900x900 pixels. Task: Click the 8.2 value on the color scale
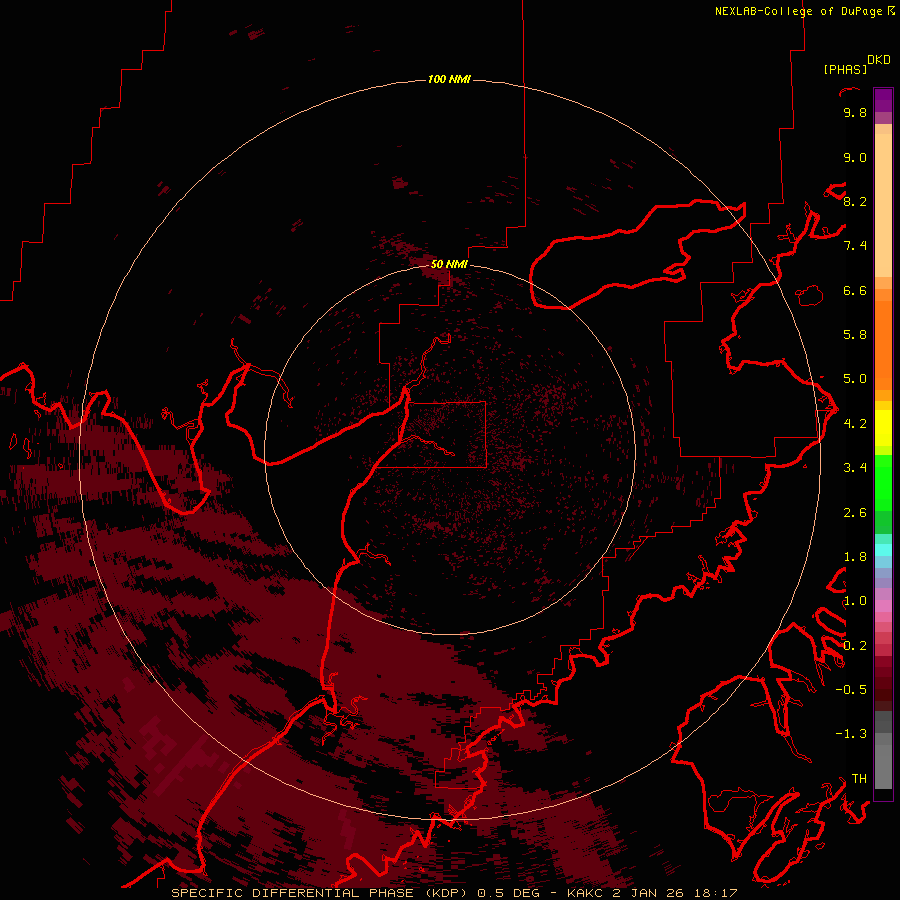855,201
